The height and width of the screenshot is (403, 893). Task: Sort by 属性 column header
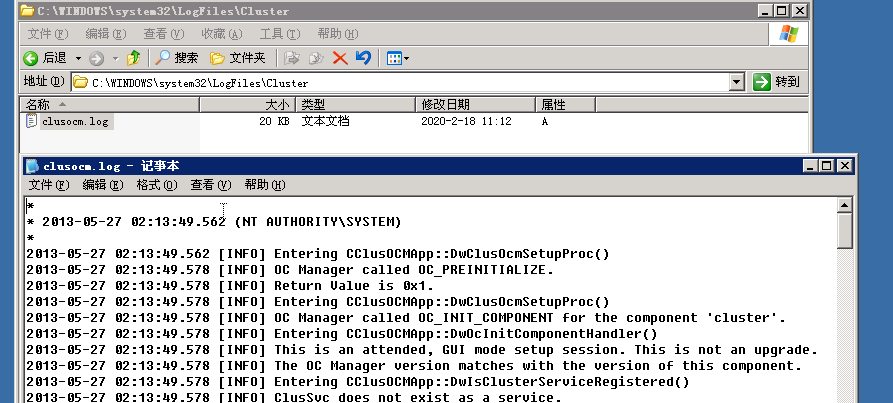(566, 105)
